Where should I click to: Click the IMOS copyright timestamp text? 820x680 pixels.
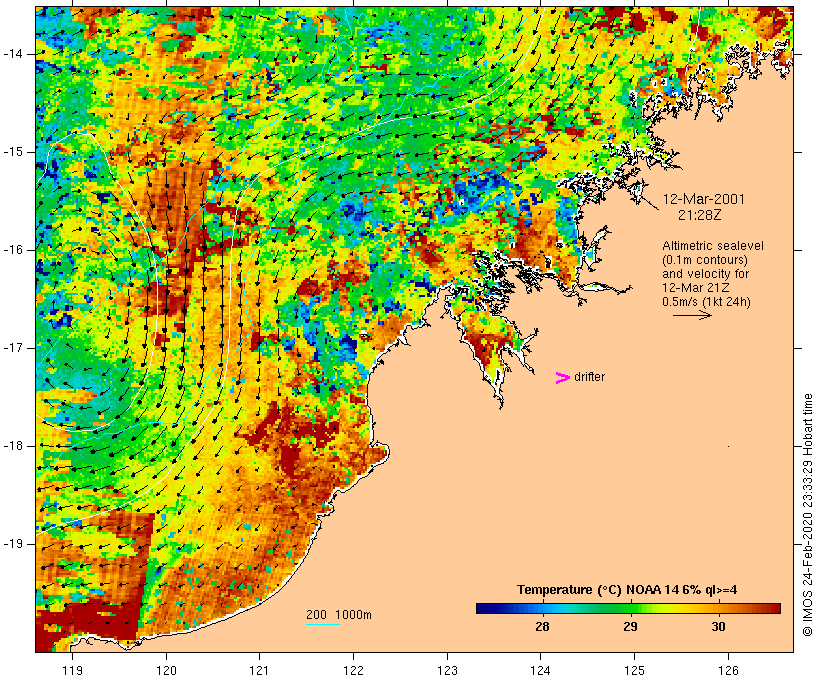[807, 515]
